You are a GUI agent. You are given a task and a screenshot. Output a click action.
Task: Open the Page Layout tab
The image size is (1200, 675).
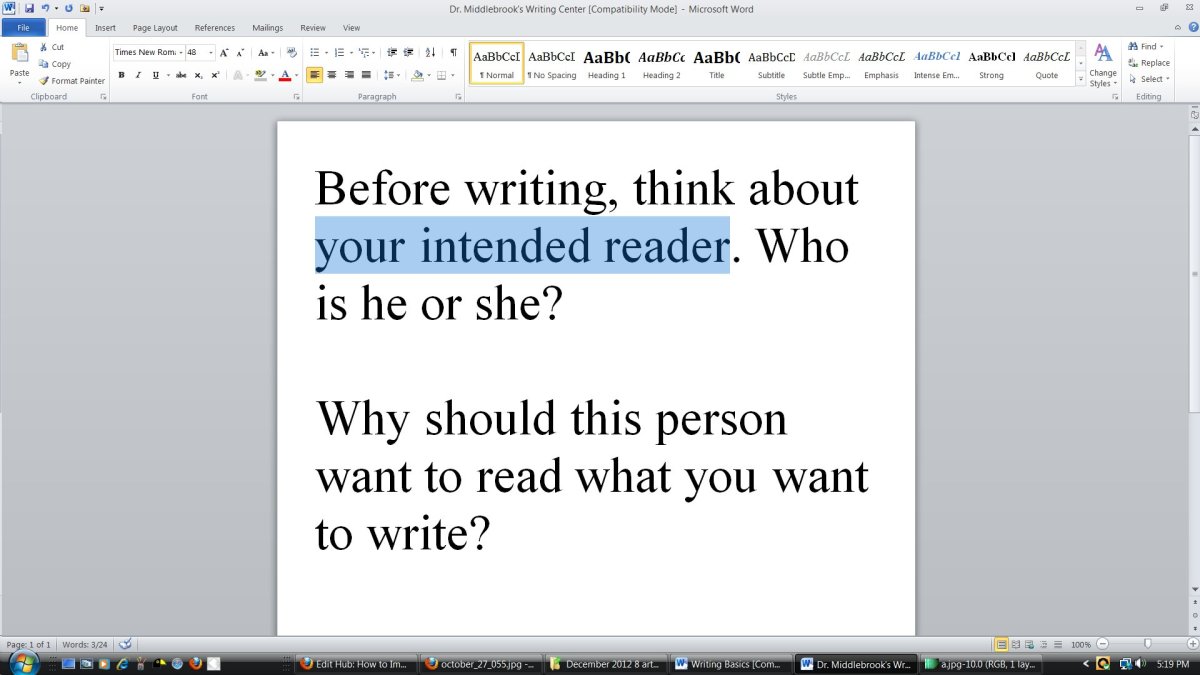(154, 27)
